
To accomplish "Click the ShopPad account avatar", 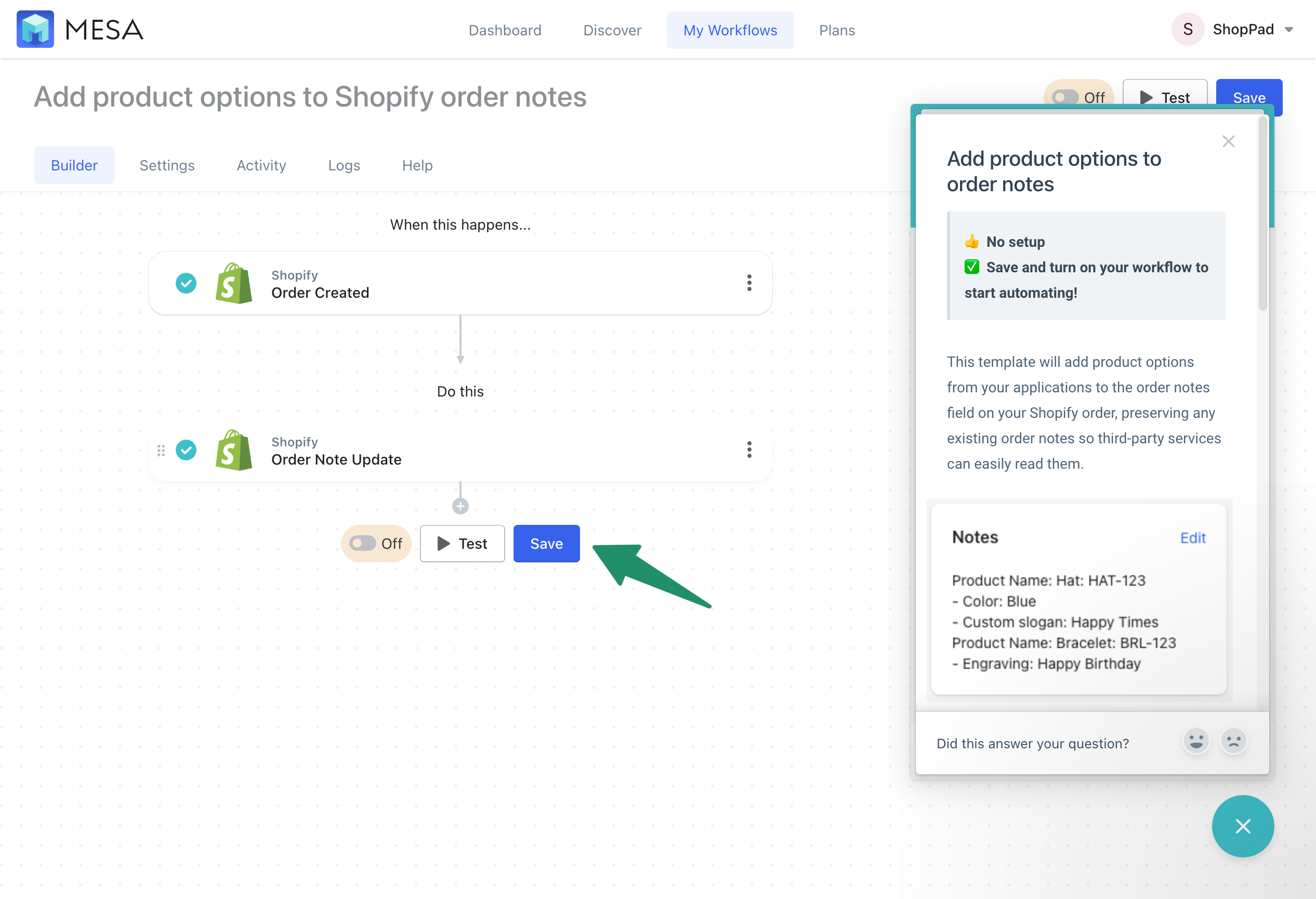I will coord(1188,29).
